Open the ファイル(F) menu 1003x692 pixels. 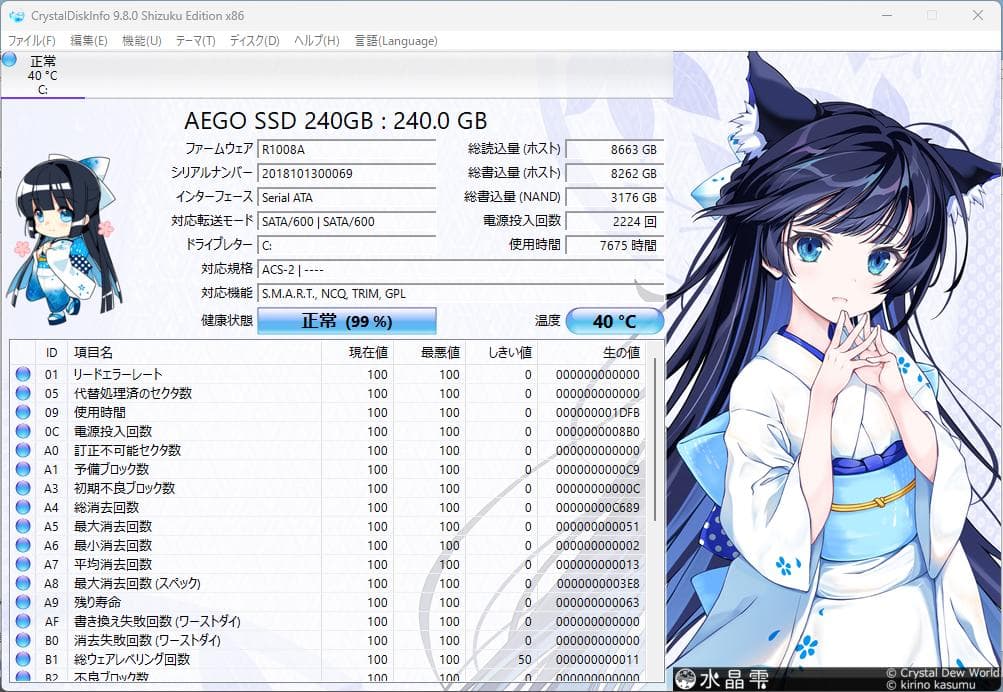30,41
